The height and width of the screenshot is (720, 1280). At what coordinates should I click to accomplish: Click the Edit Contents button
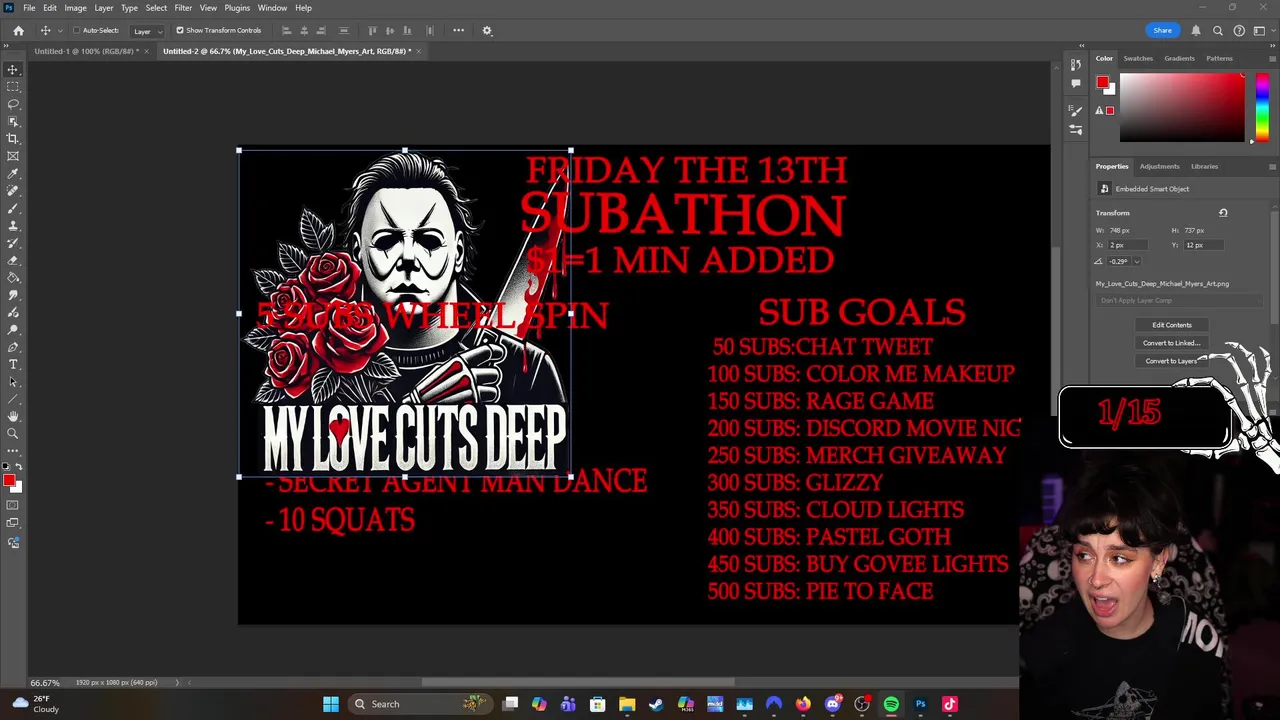1171,325
